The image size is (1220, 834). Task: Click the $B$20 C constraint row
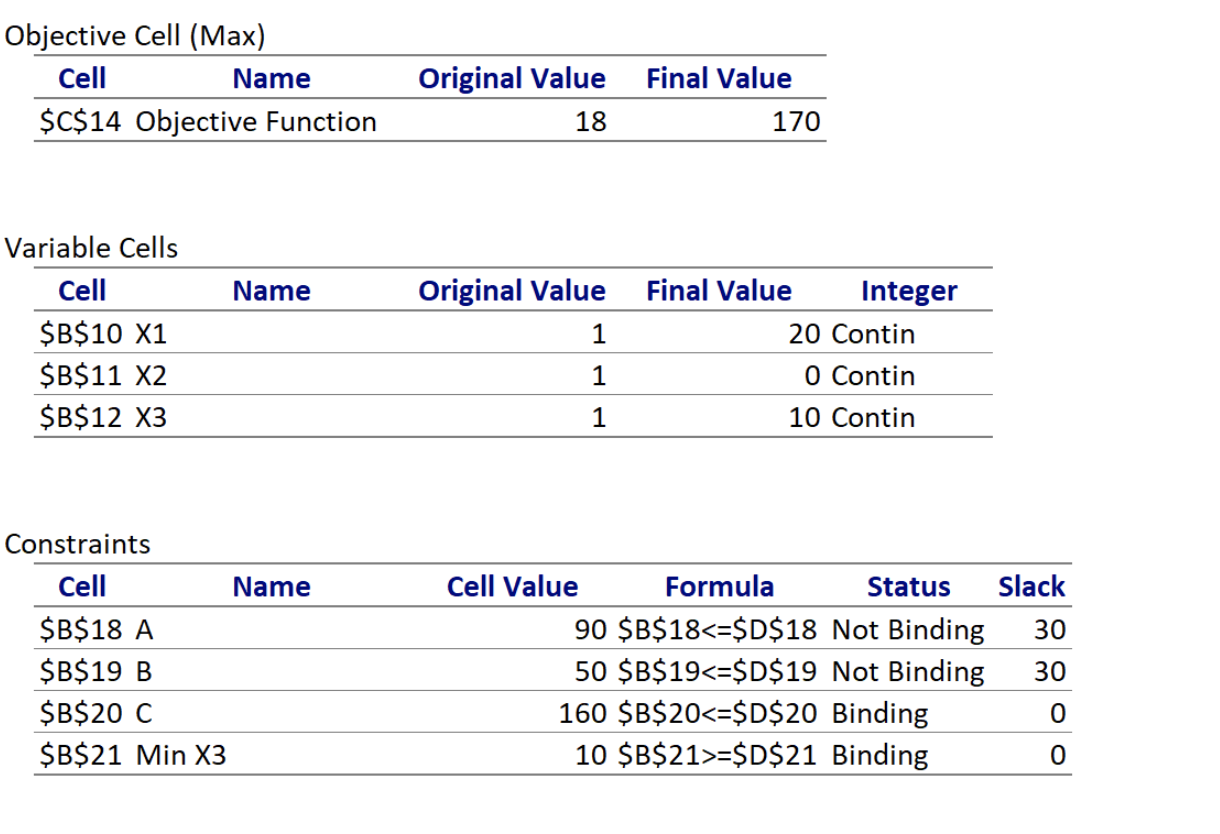(x=552, y=713)
